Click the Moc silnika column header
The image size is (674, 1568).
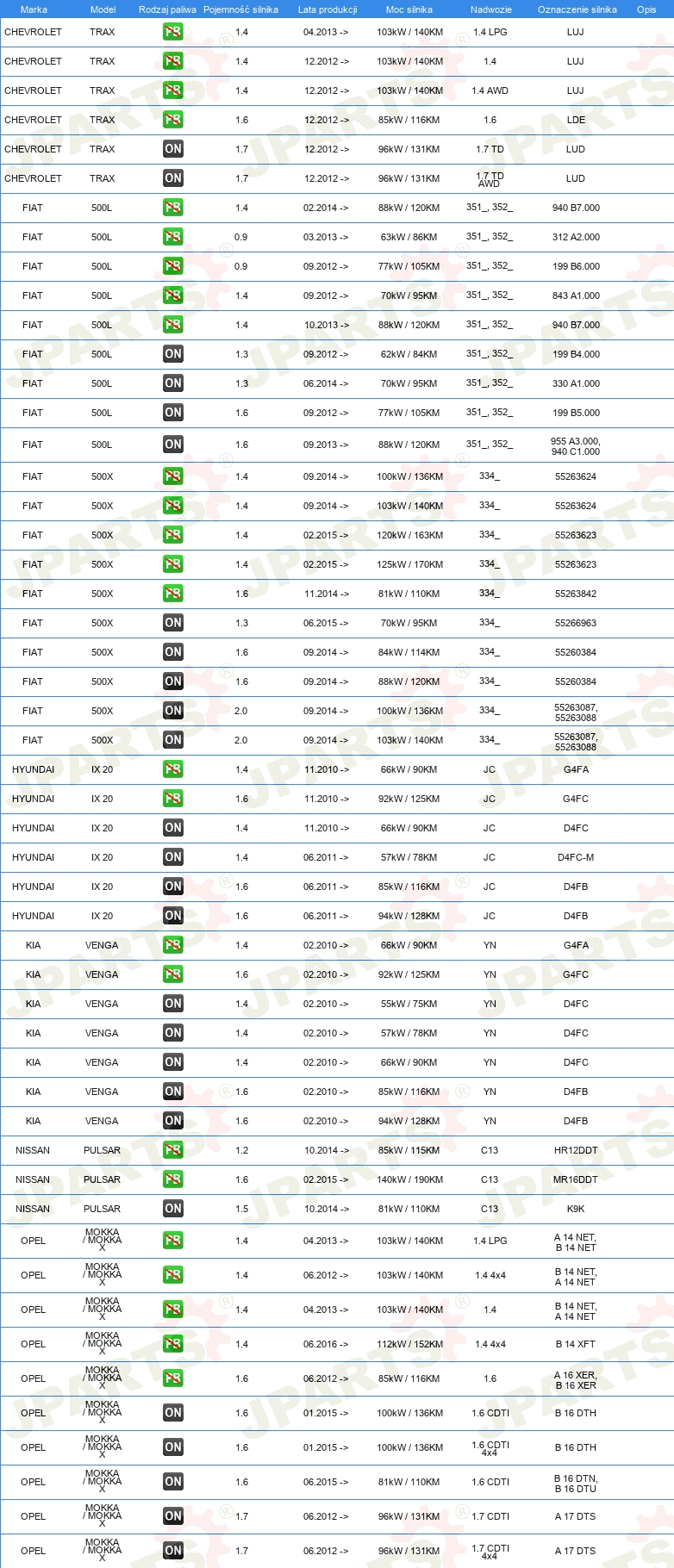click(x=409, y=9)
